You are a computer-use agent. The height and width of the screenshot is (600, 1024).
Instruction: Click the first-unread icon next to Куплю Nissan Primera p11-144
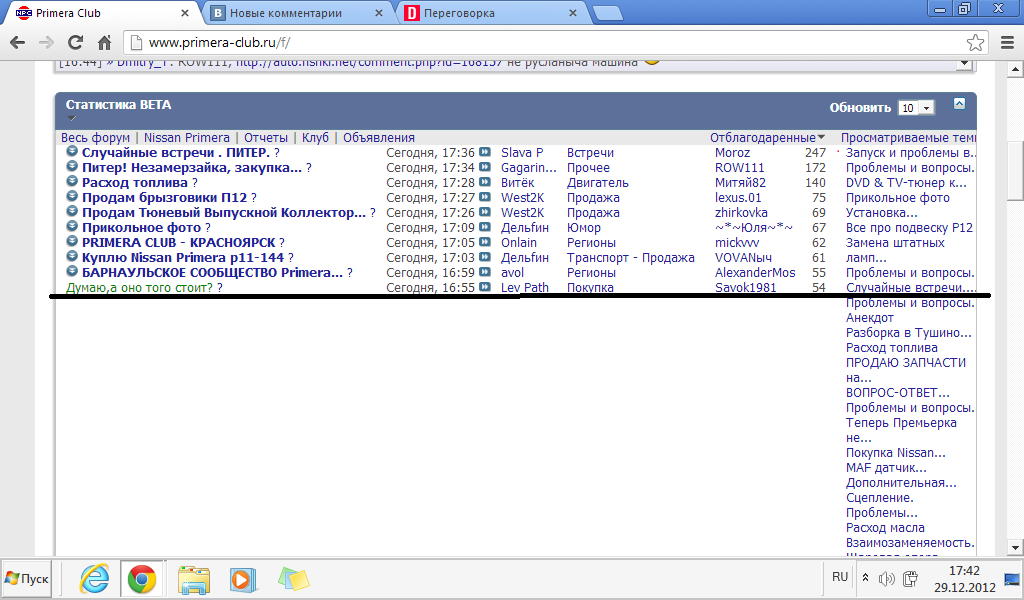pyautogui.click(x=72, y=257)
